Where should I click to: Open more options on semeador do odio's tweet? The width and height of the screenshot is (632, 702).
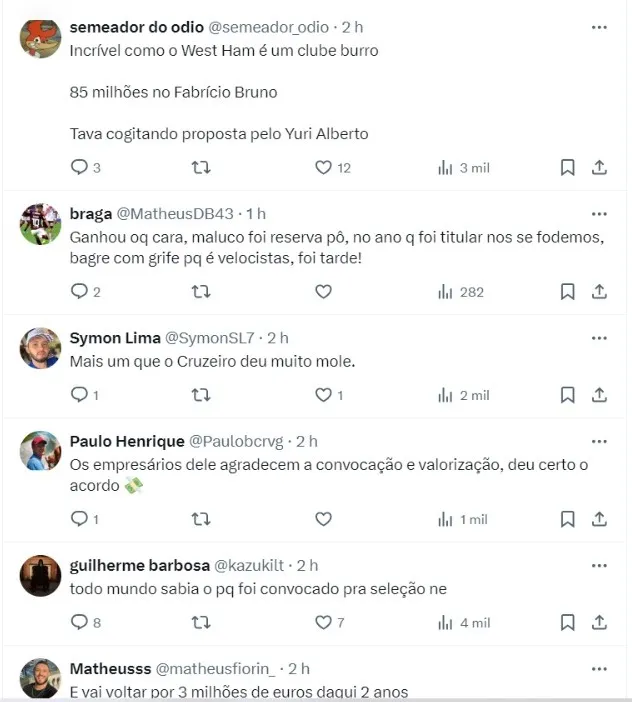tap(599, 27)
